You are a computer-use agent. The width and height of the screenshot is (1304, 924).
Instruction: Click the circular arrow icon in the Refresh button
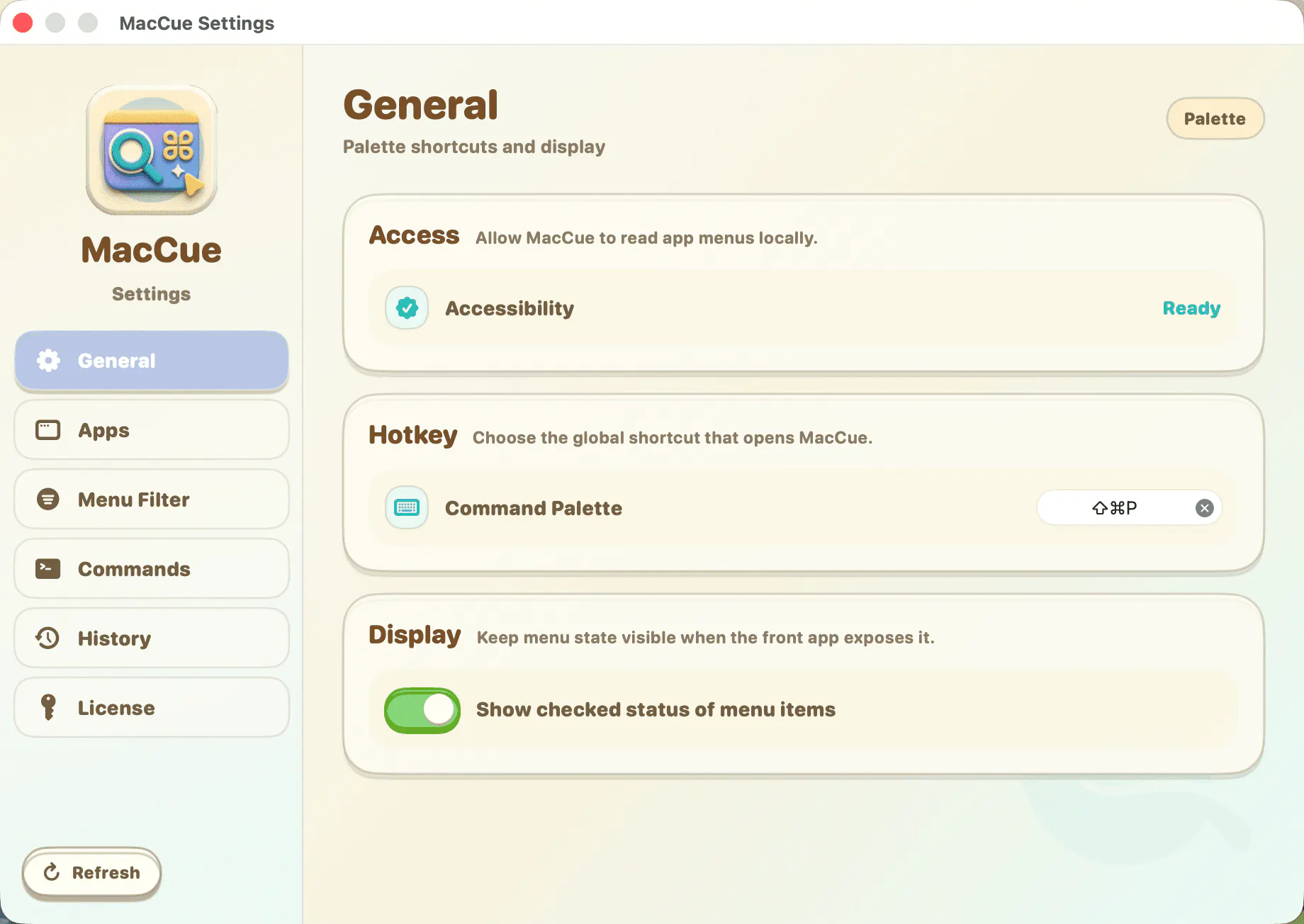pos(52,872)
